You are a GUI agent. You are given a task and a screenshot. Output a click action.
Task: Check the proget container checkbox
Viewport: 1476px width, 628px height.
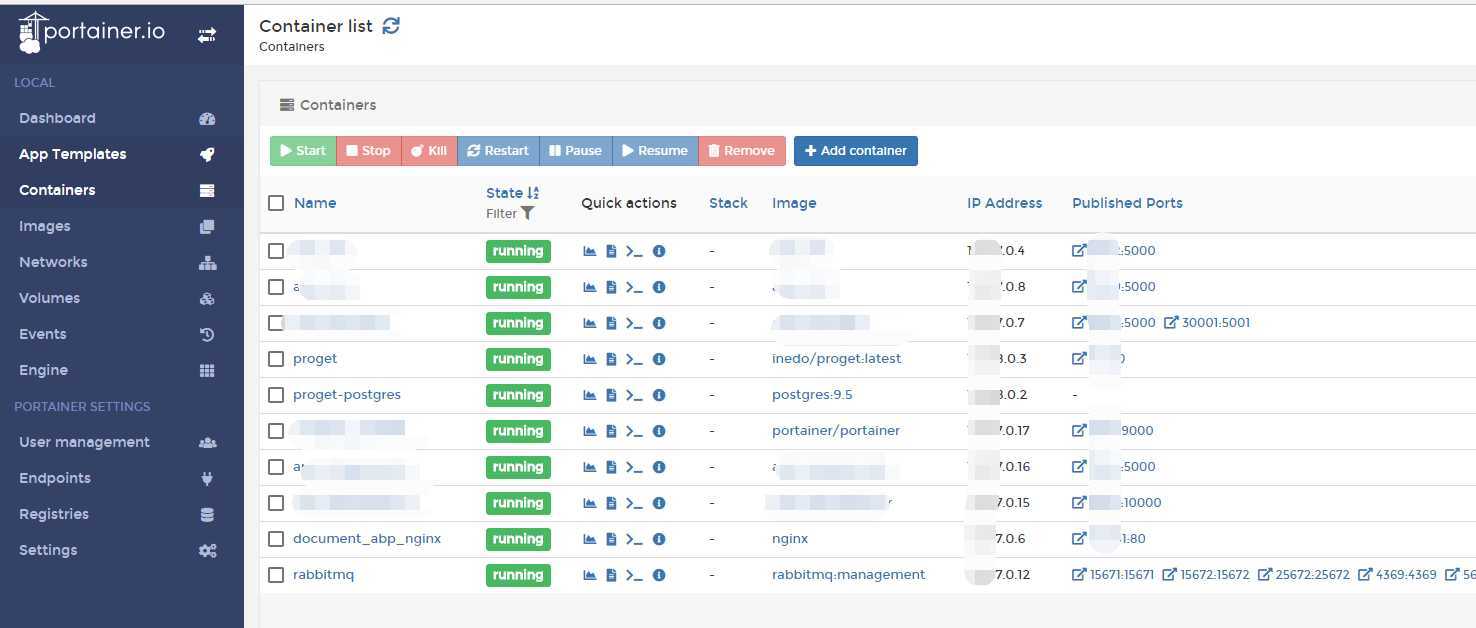pos(276,359)
